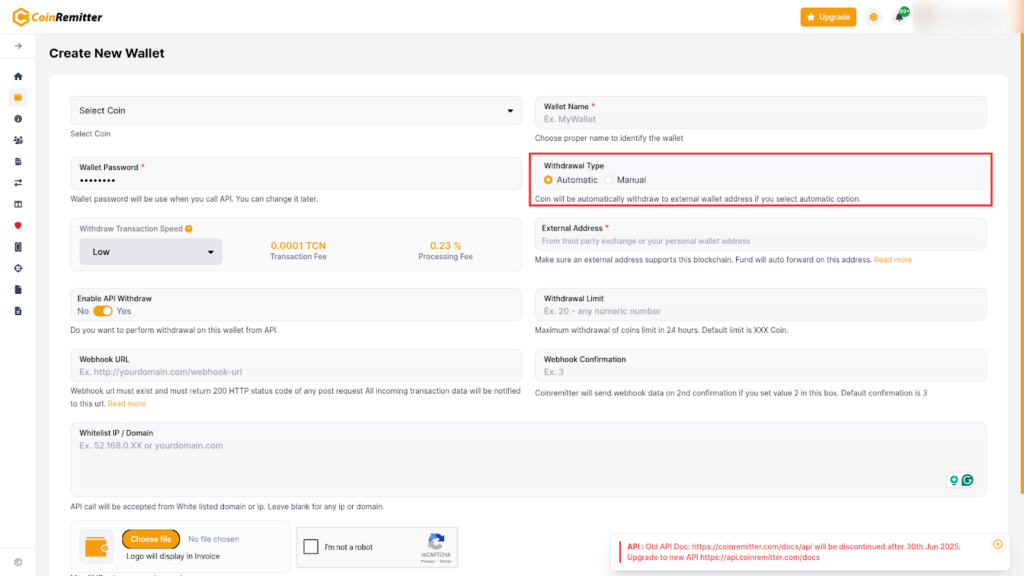Click the swap arrows icon in sidebar
This screenshot has width=1024, height=576.
18,183
